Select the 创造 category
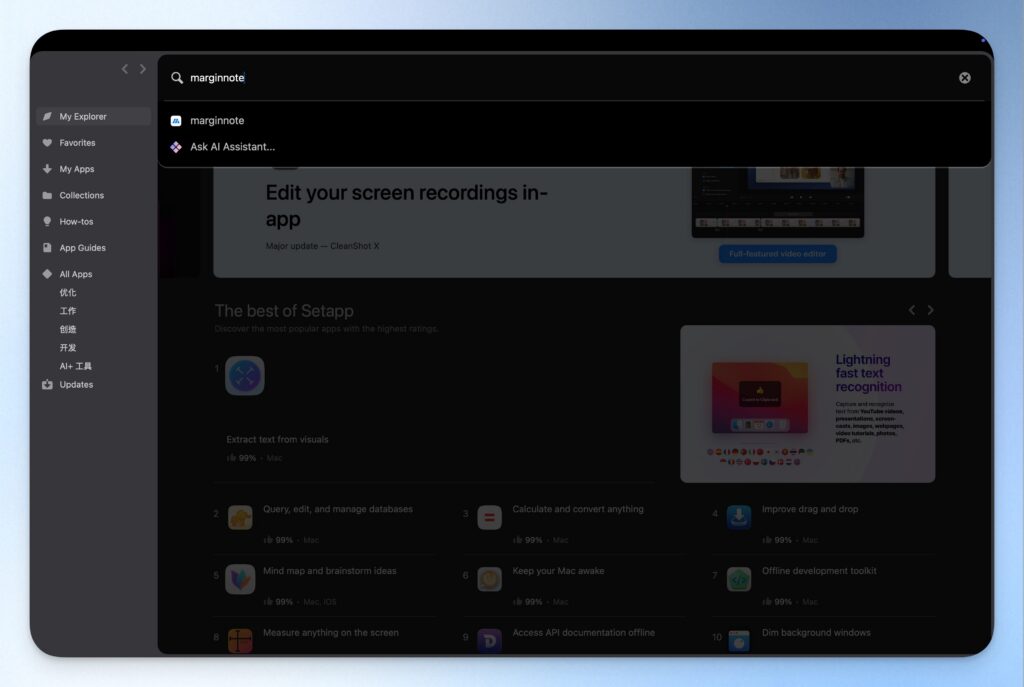 pyautogui.click(x=67, y=329)
